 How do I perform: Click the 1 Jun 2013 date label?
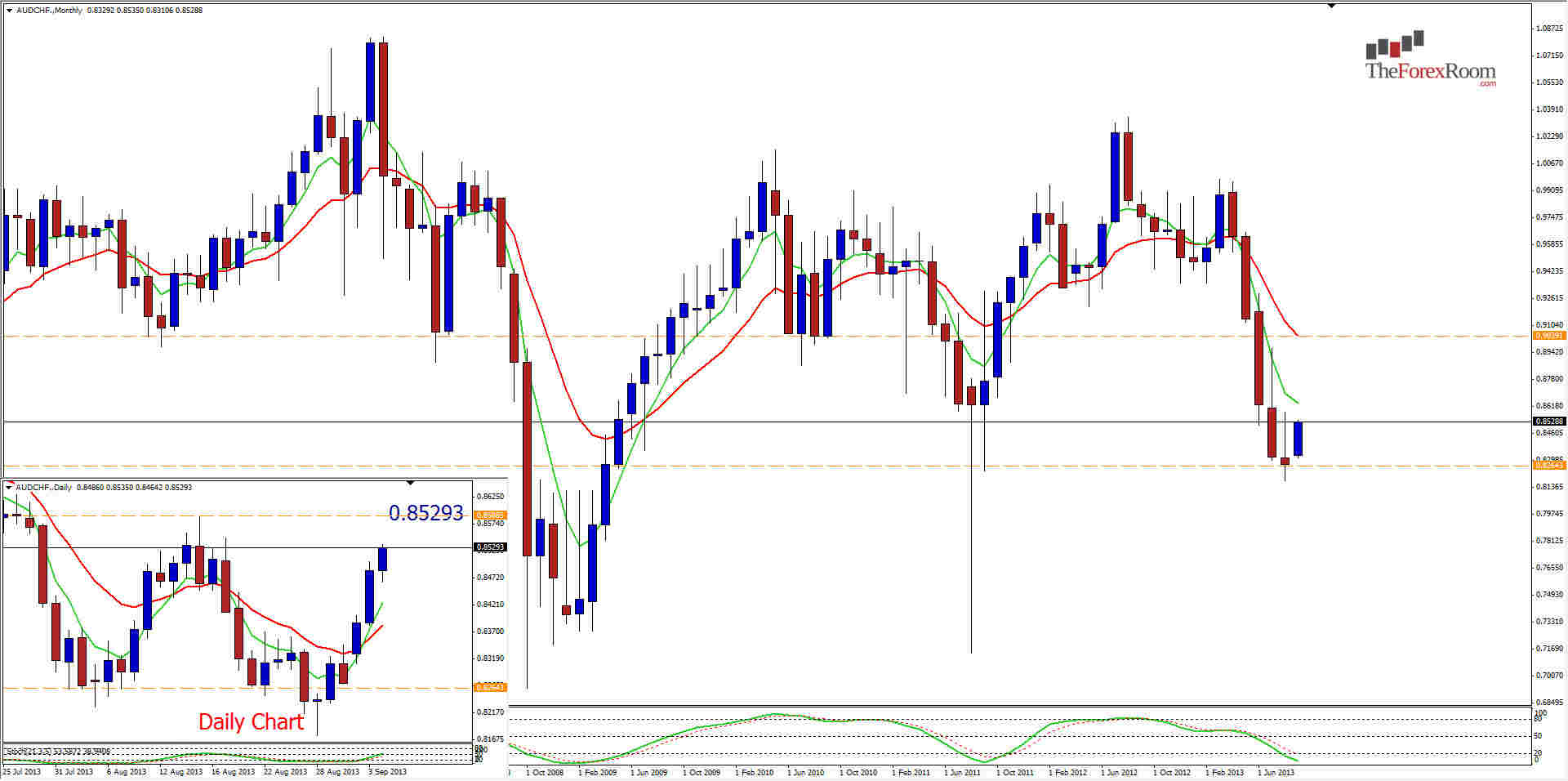coord(1276,772)
